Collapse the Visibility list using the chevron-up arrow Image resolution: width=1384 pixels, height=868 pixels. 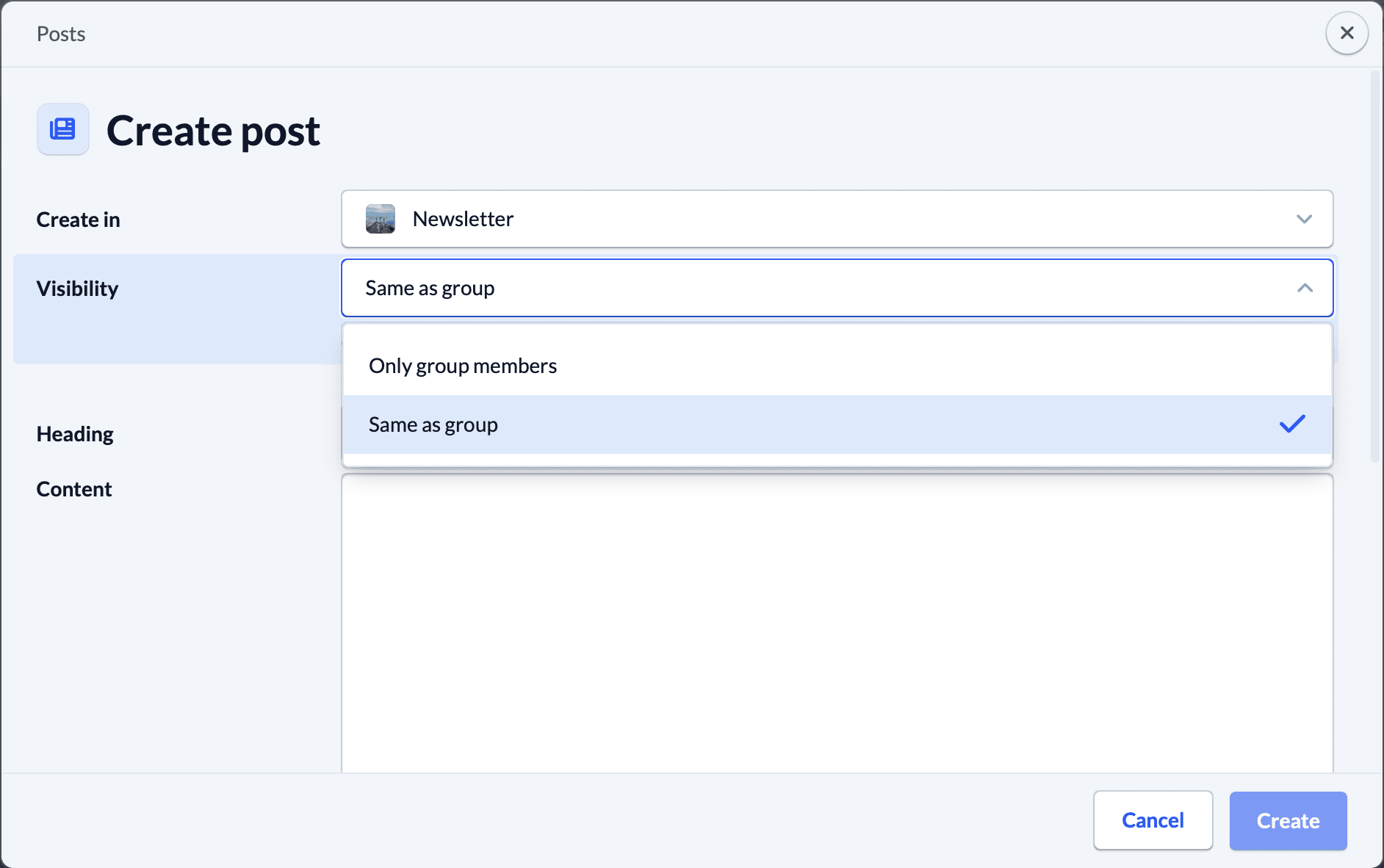pyautogui.click(x=1305, y=288)
